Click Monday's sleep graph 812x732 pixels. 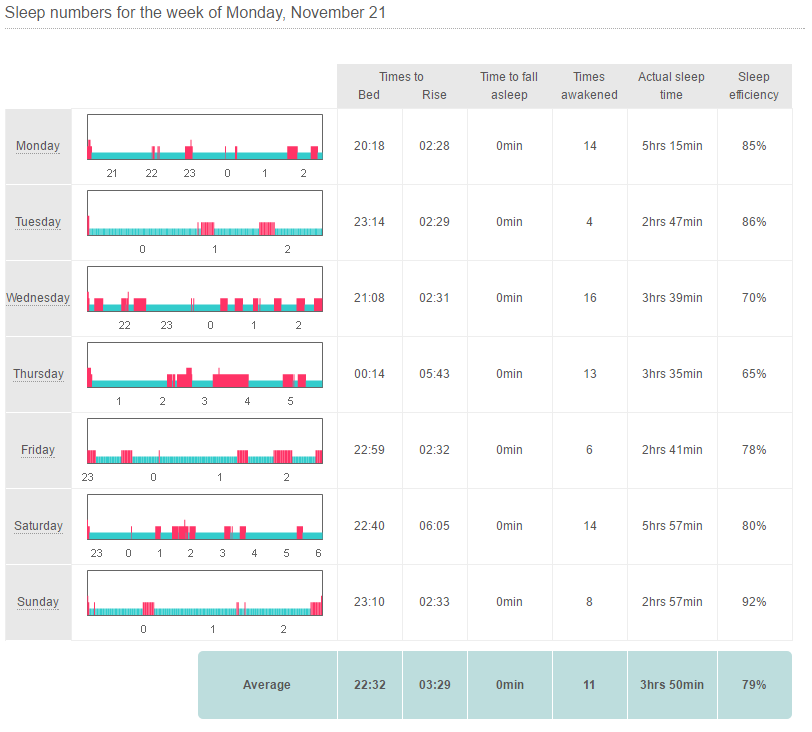click(x=205, y=137)
